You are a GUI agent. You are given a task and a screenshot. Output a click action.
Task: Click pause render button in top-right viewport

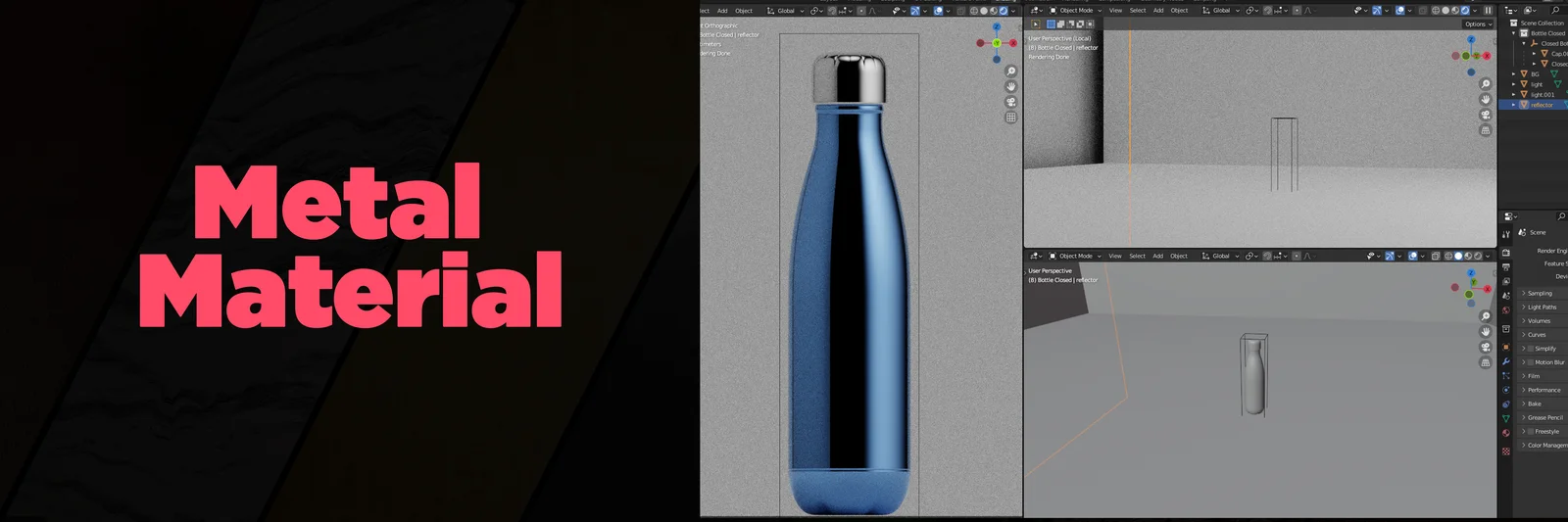(x=1488, y=10)
